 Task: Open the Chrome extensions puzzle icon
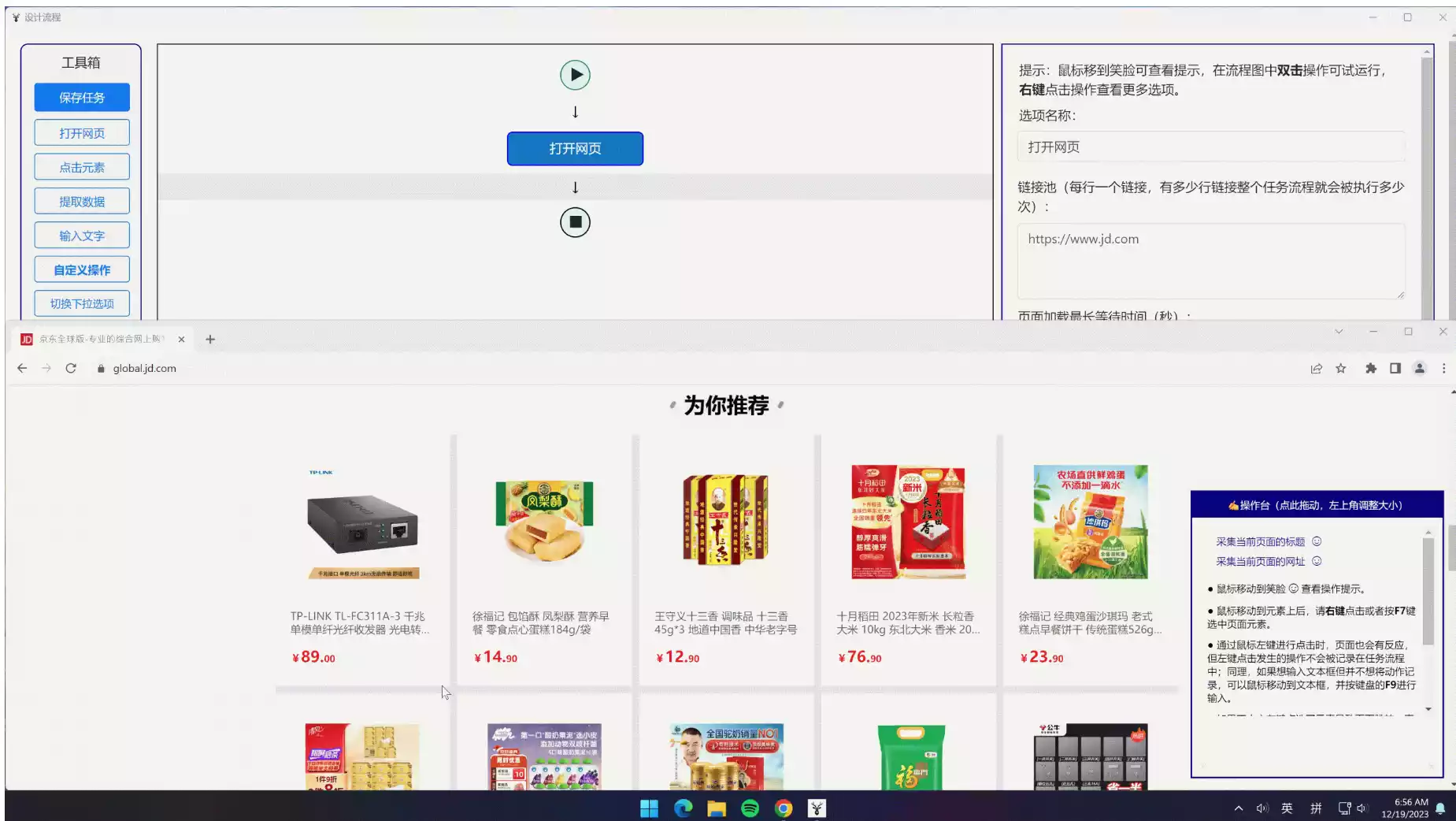click(1371, 368)
